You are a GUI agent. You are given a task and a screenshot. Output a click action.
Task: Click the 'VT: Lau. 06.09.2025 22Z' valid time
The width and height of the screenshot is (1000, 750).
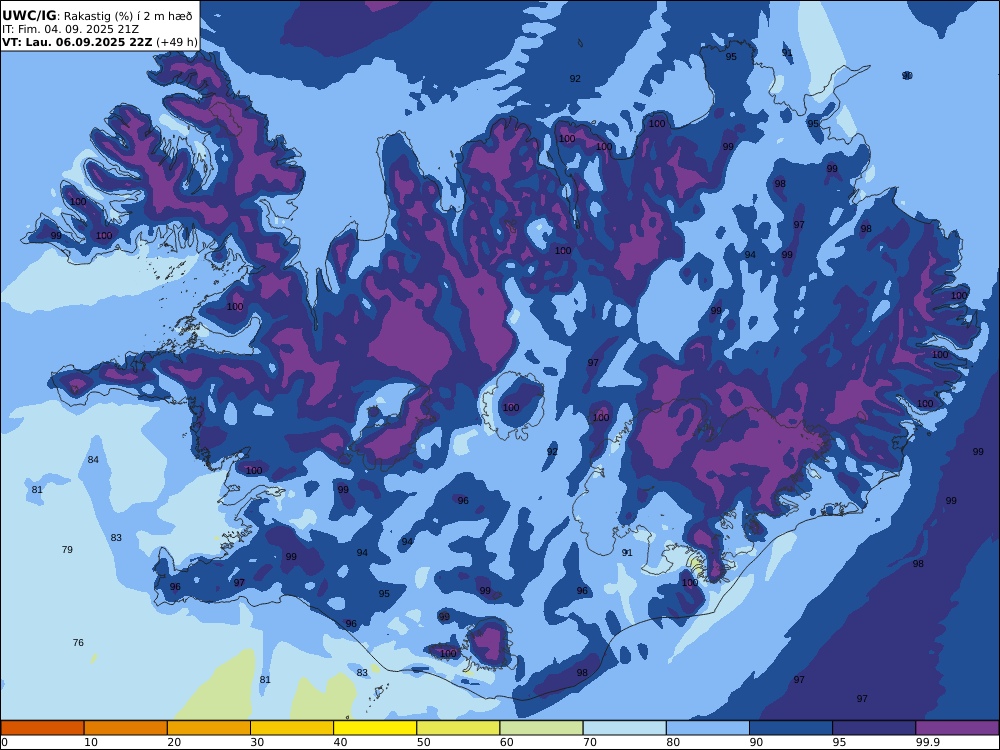(x=77, y=42)
